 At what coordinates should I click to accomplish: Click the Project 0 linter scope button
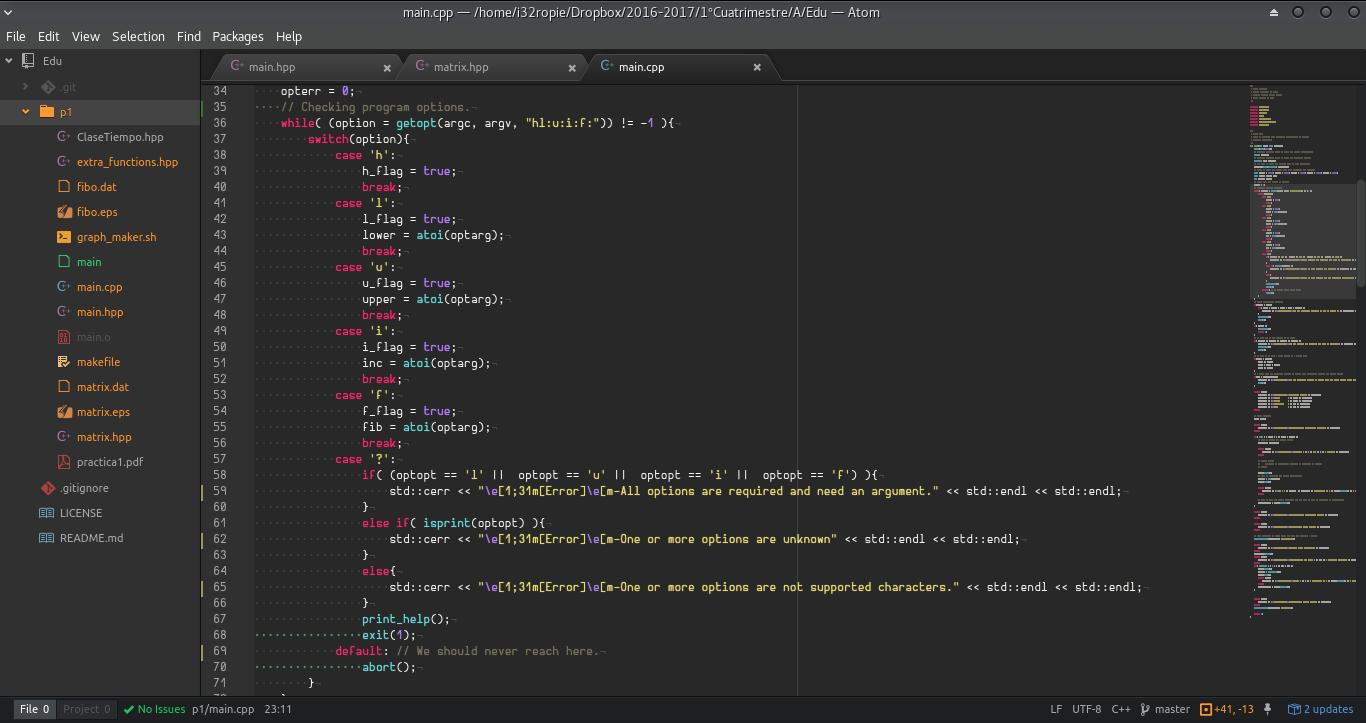[x=87, y=709]
